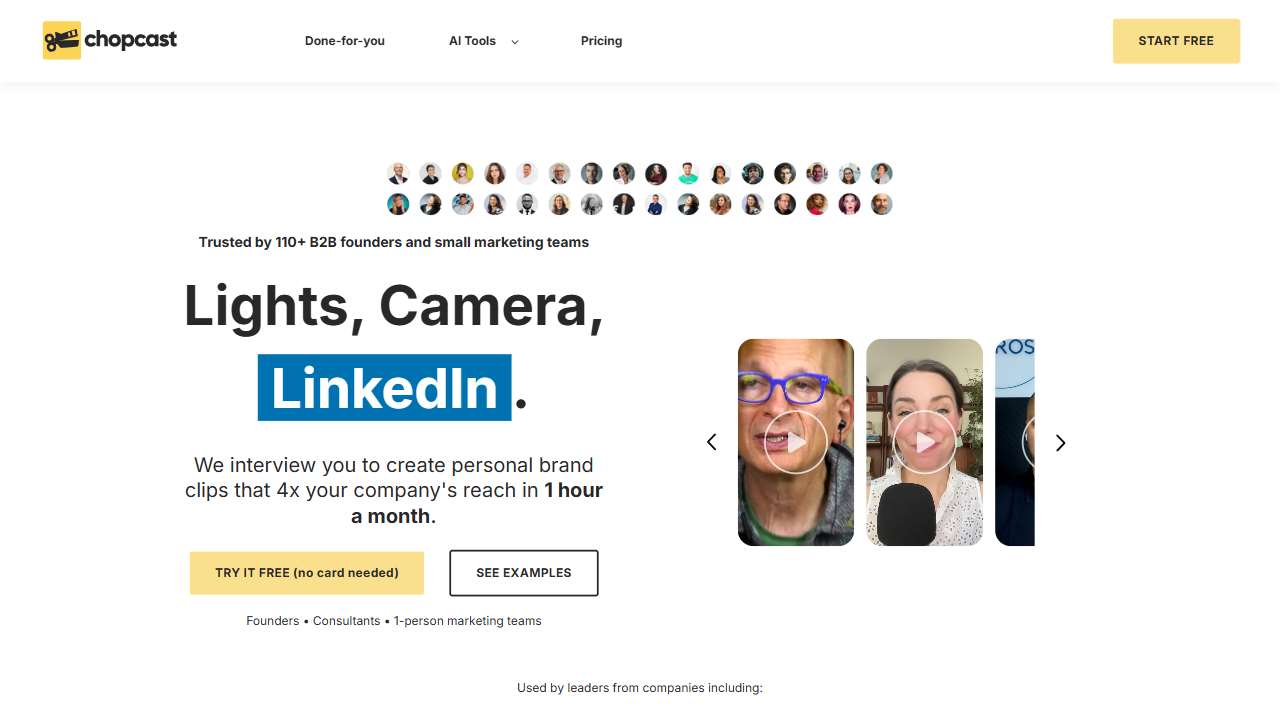Screen dimensions: 1280x720
Task: Click the Chopcast logo icon
Action: pos(61,40)
